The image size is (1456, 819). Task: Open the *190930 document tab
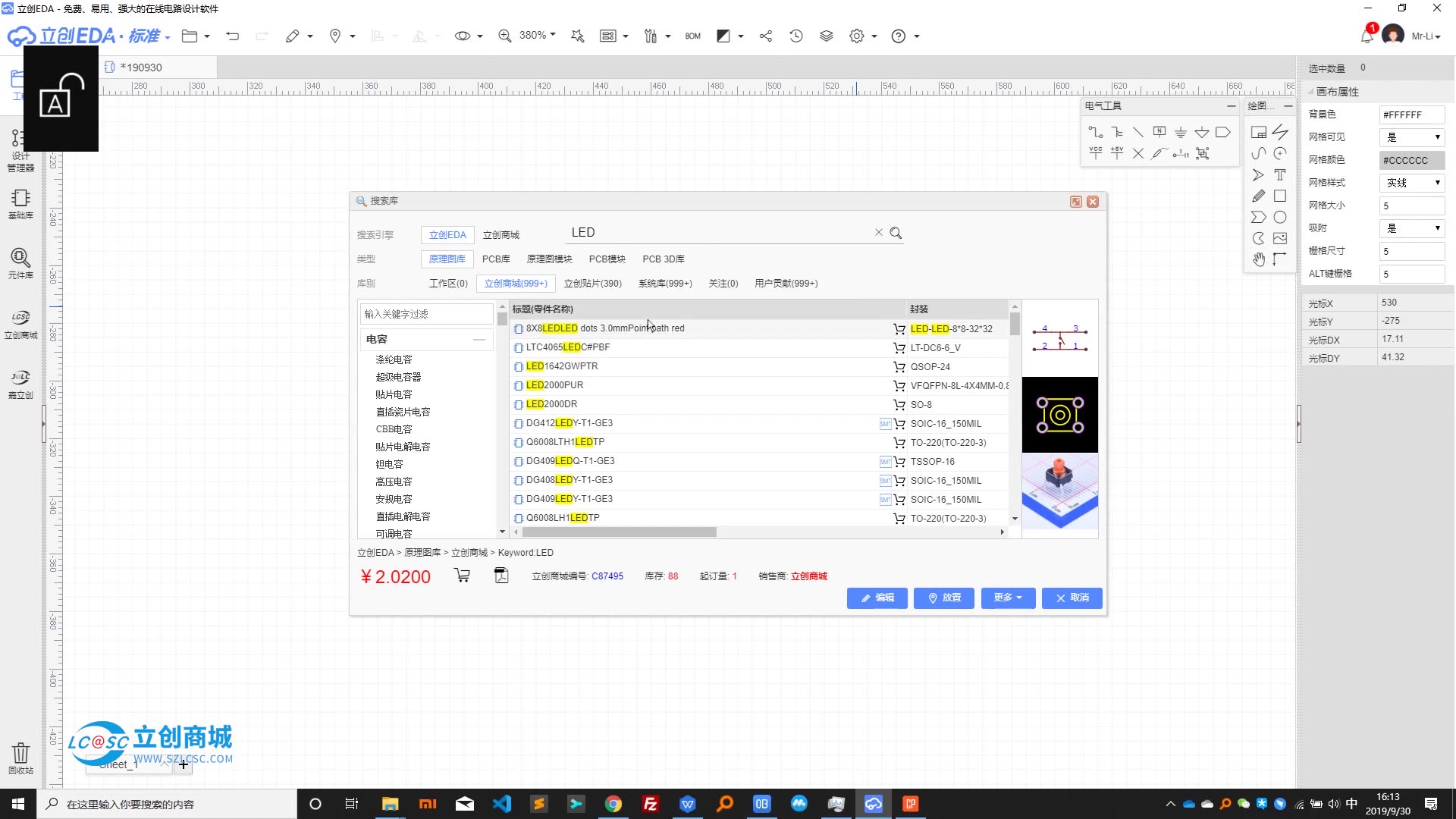click(141, 67)
